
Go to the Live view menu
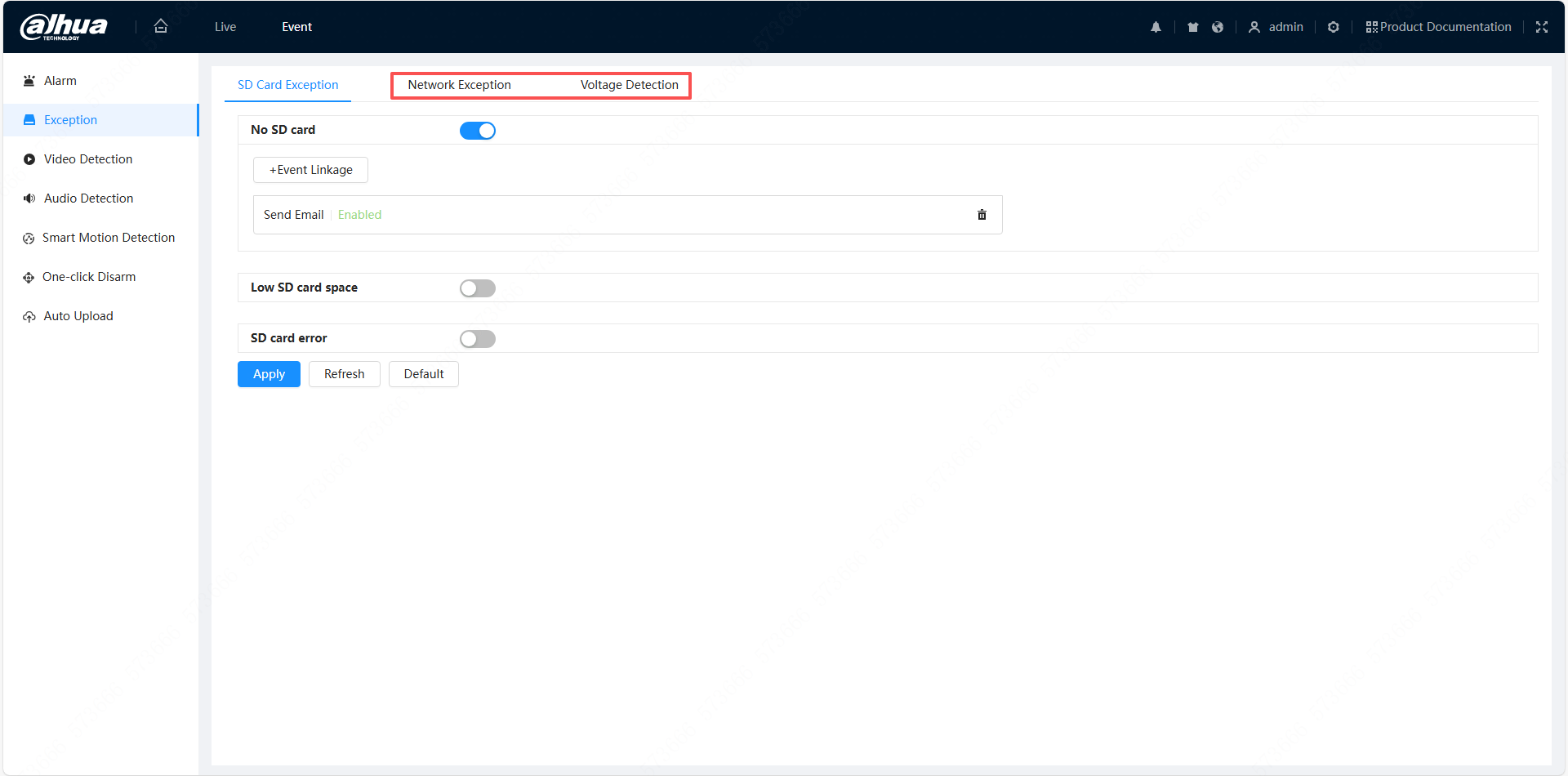(225, 27)
